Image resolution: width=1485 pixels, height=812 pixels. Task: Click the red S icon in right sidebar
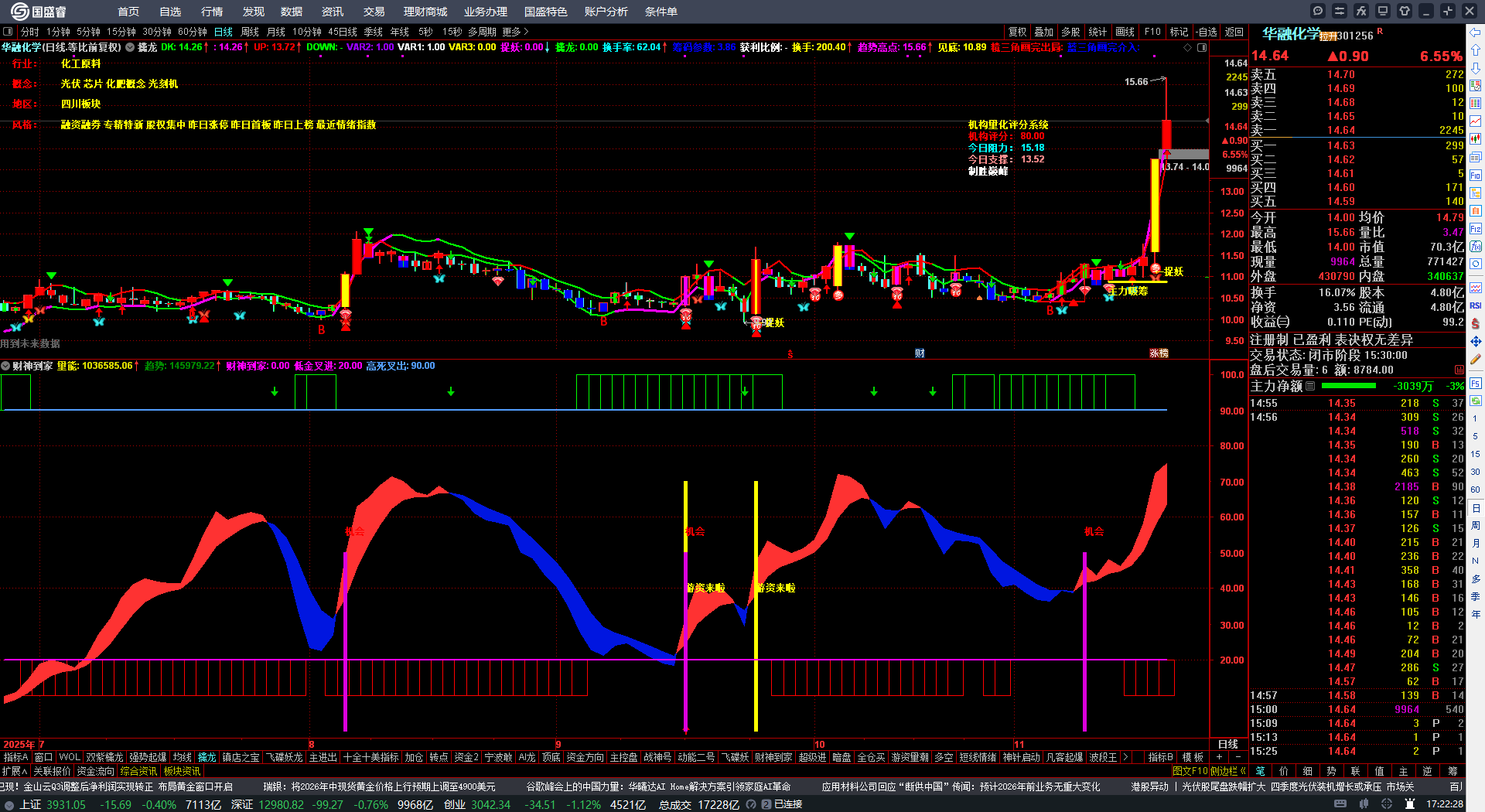1476,323
